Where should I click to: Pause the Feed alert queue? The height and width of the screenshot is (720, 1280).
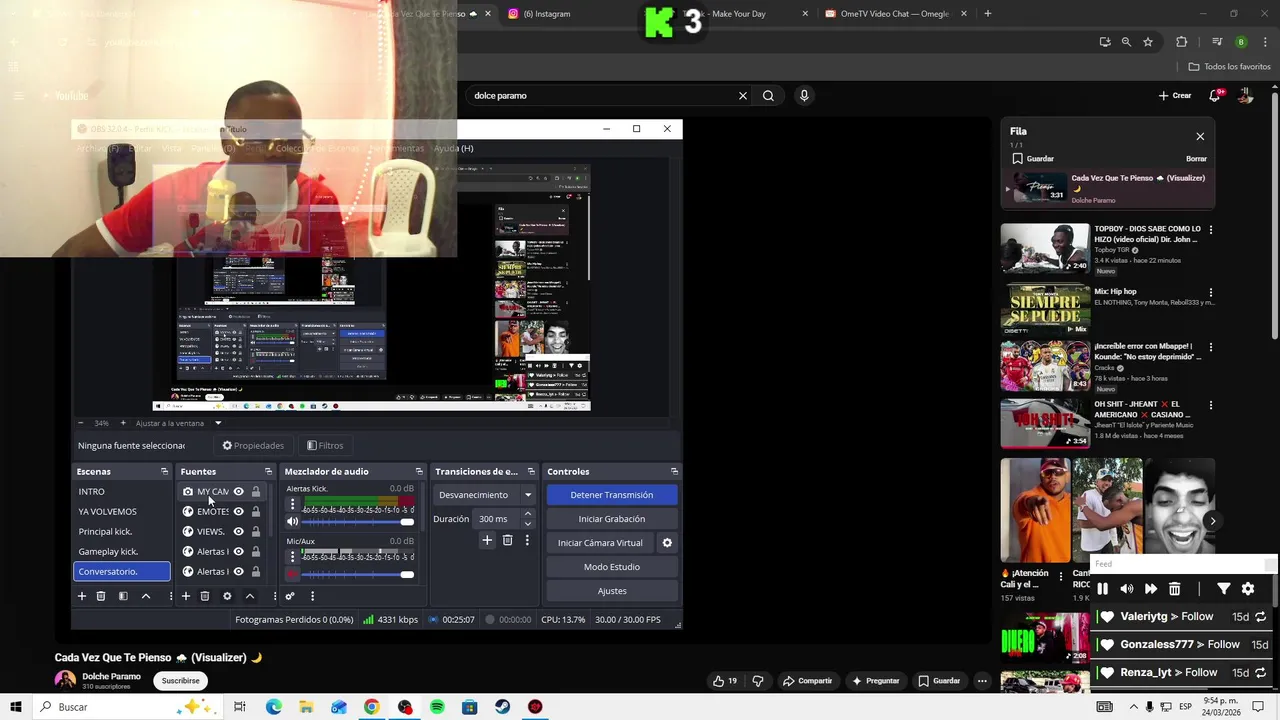tap(1102, 589)
